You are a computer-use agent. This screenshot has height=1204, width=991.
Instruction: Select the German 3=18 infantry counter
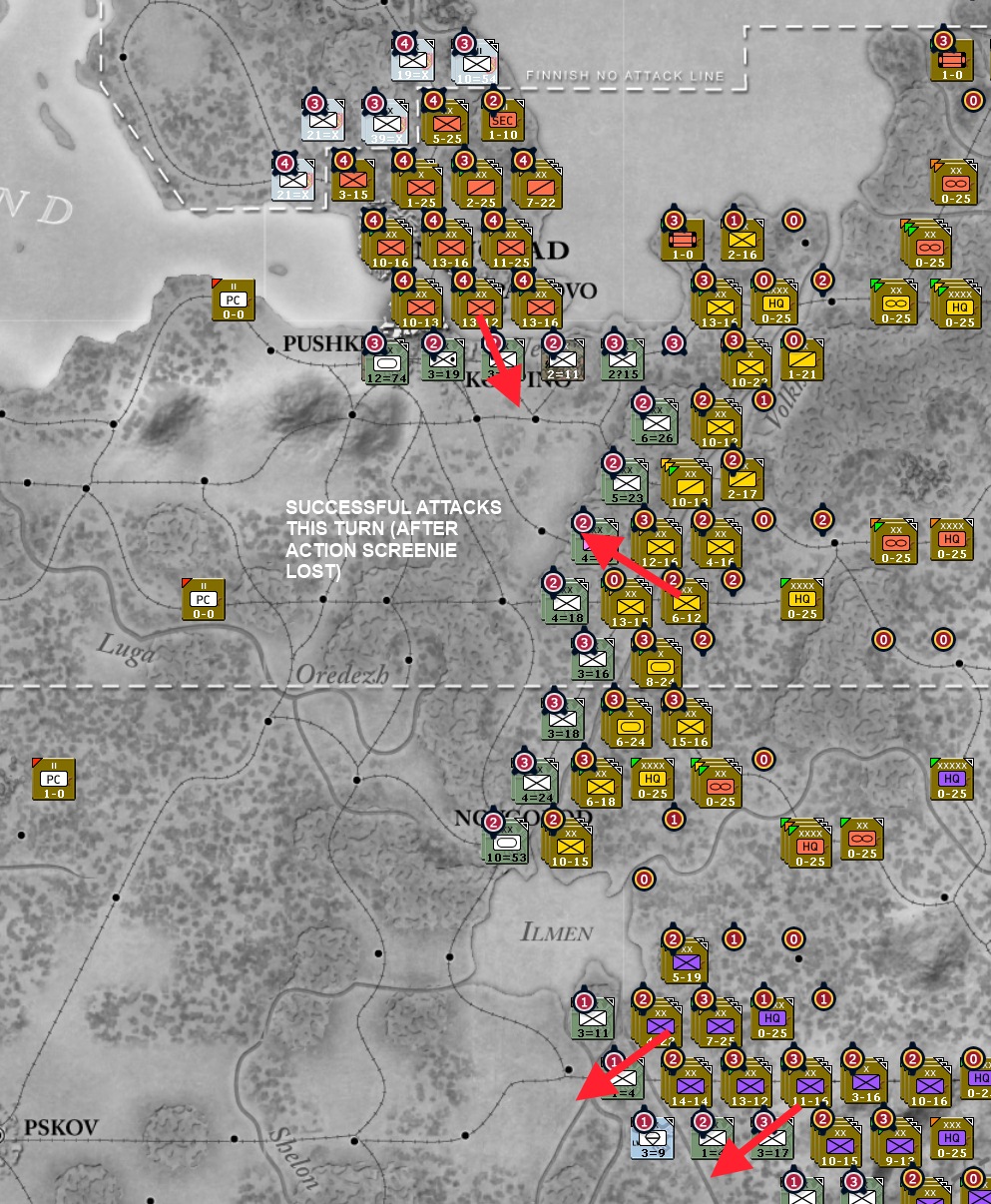click(x=563, y=721)
